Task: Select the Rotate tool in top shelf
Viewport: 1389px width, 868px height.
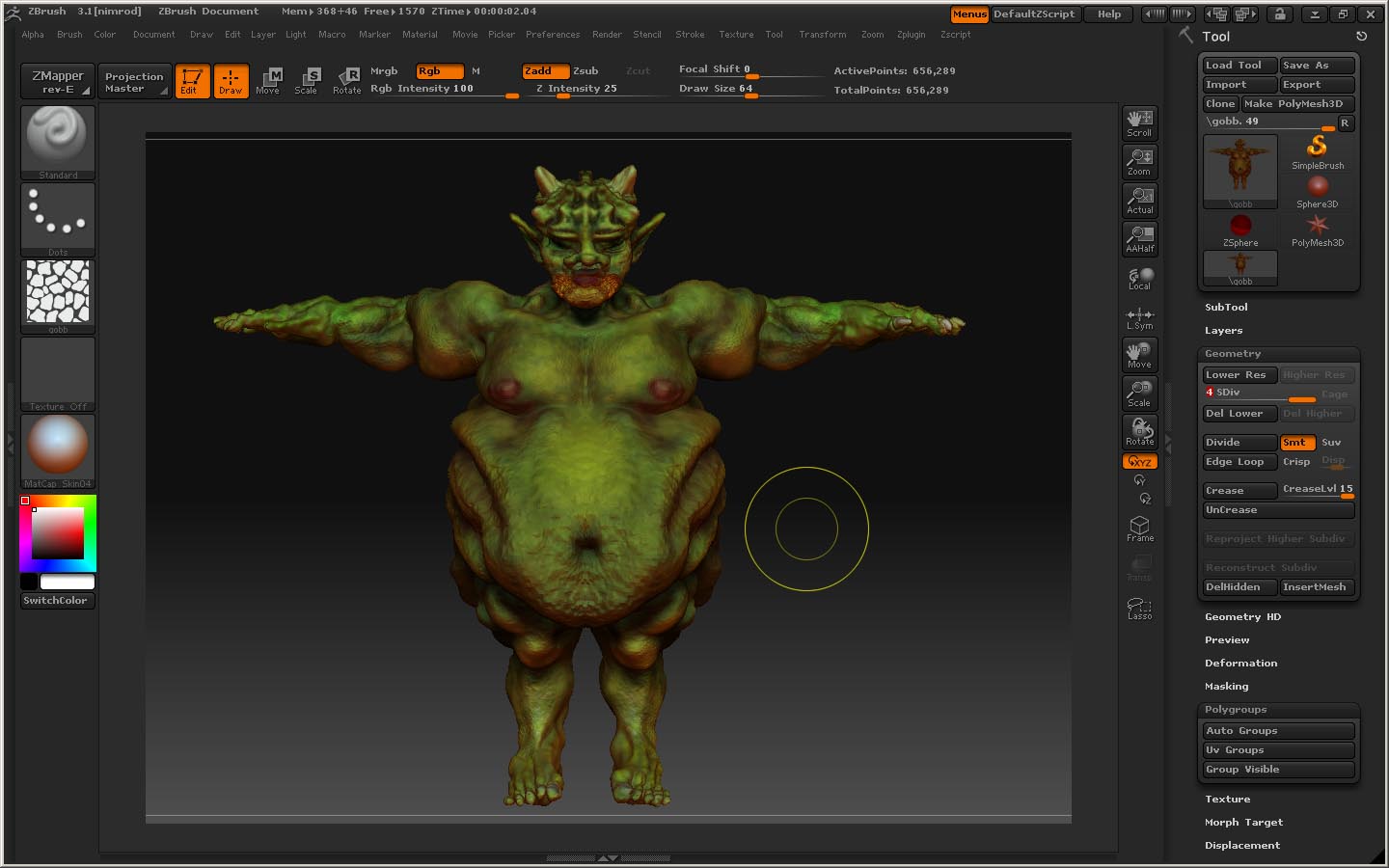Action: 346,81
